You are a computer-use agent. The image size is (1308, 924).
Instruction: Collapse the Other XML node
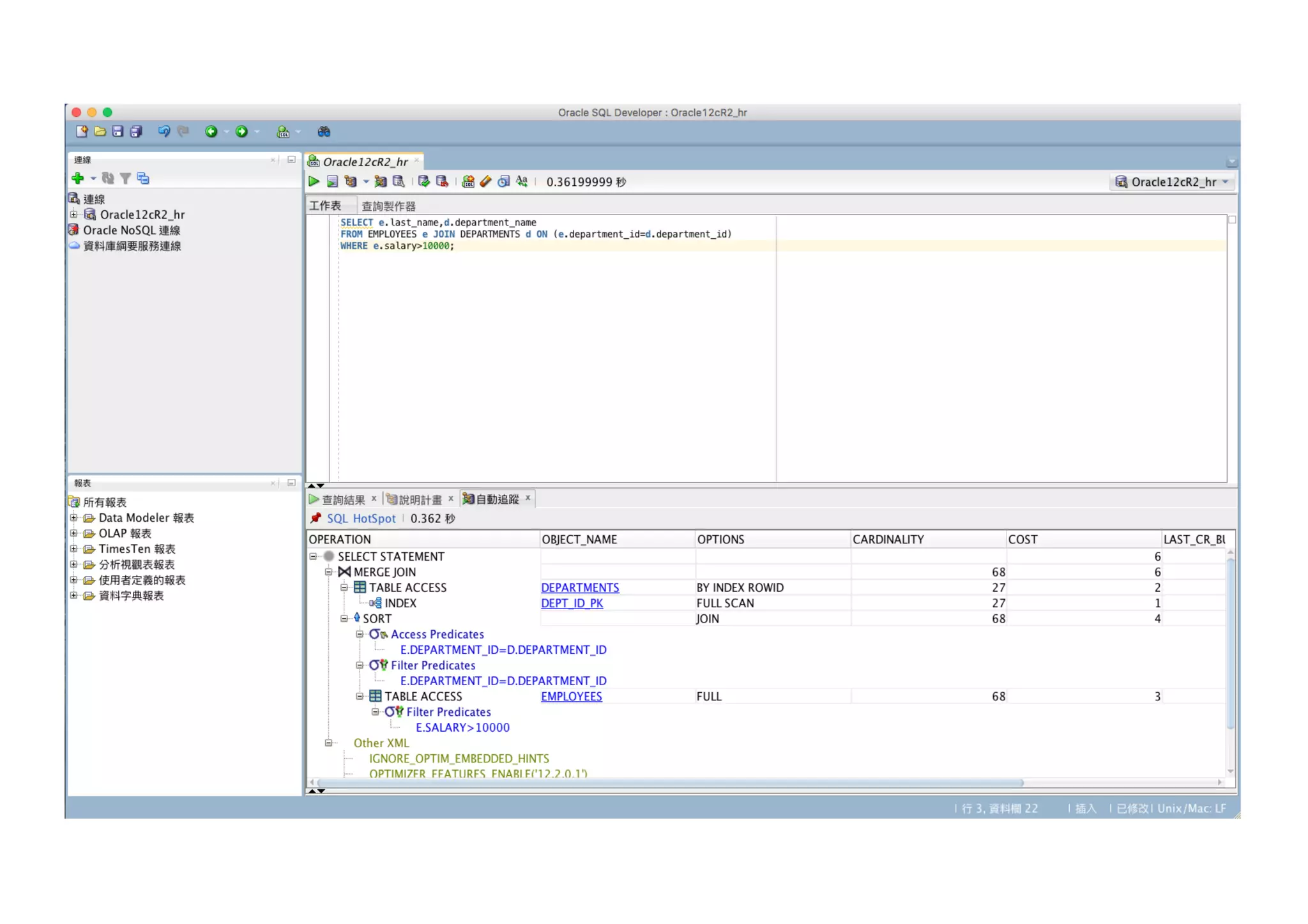328,743
